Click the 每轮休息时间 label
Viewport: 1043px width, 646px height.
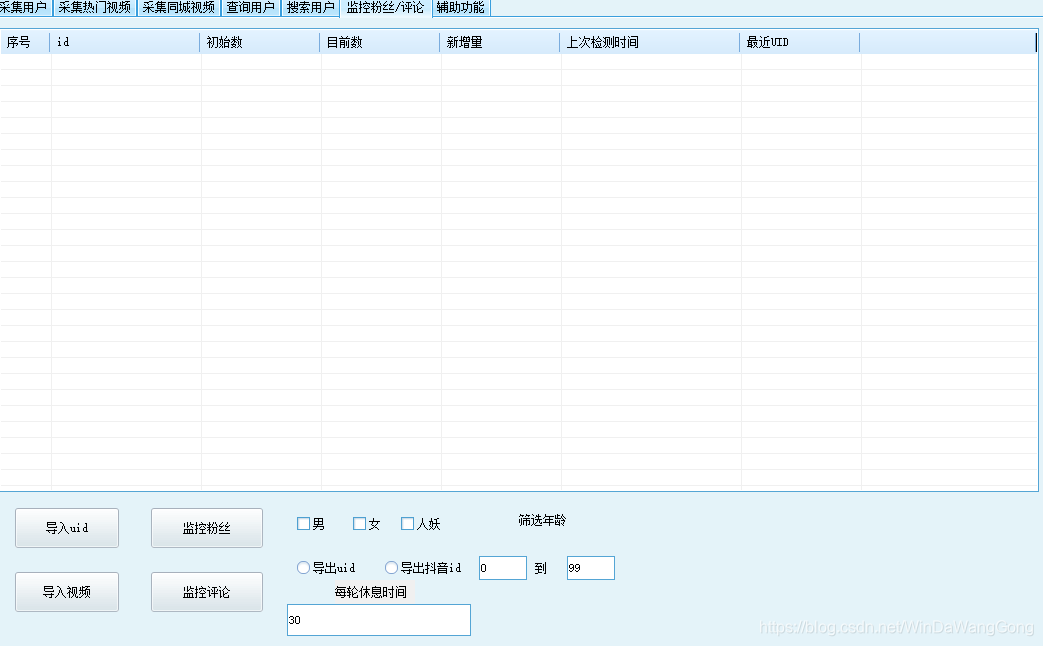point(371,592)
